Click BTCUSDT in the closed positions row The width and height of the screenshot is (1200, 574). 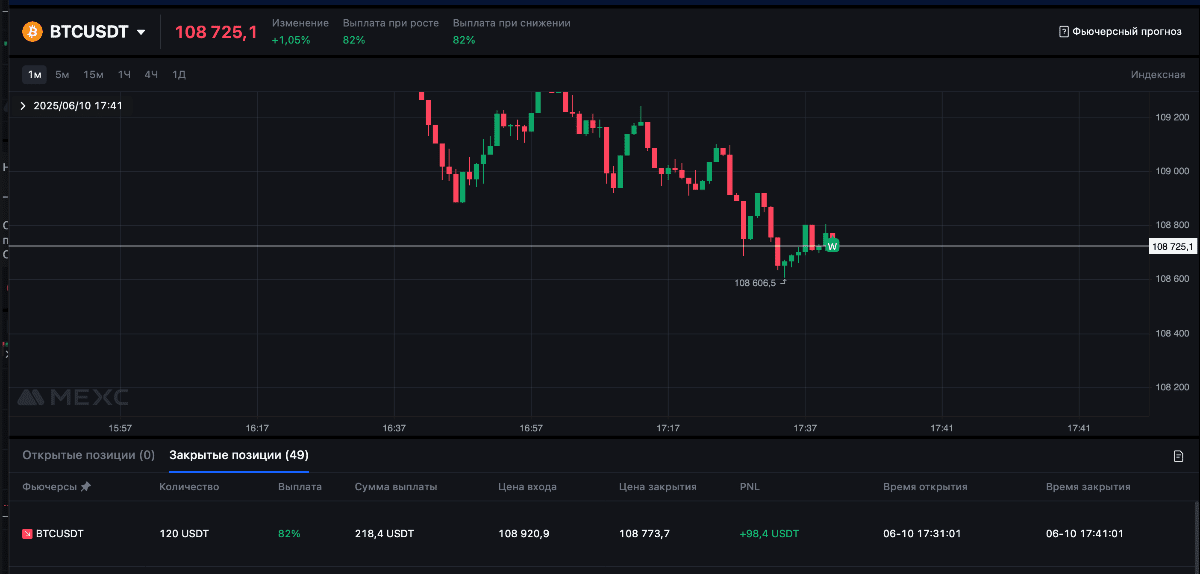(x=60, y=534)
